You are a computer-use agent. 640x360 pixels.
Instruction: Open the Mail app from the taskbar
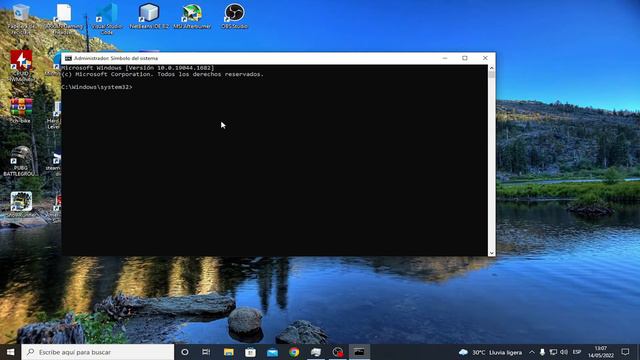click(272, 352)
